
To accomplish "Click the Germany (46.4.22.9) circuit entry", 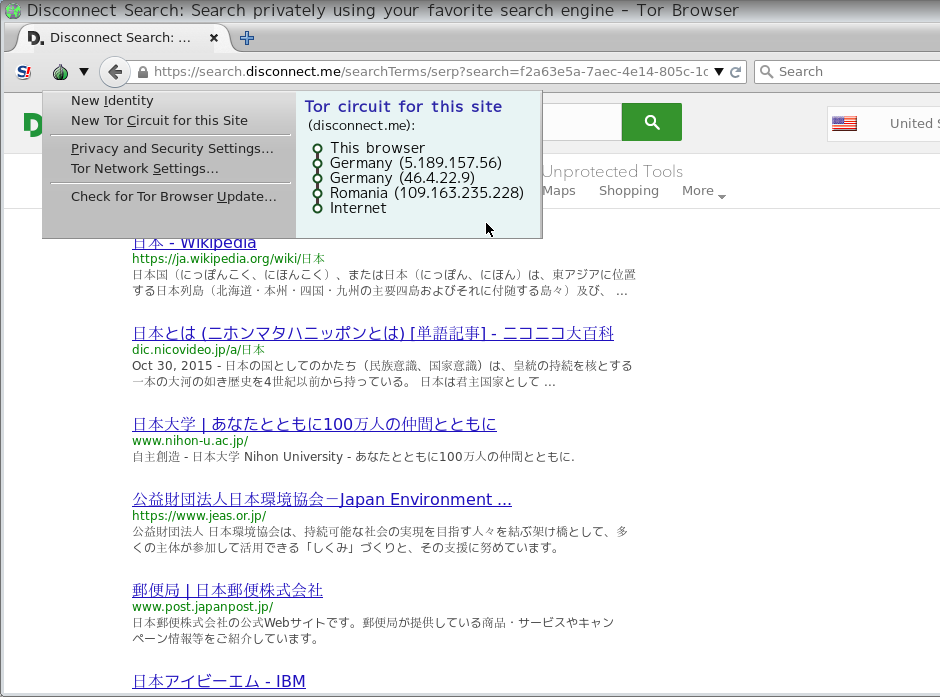I will click(402, 178).
